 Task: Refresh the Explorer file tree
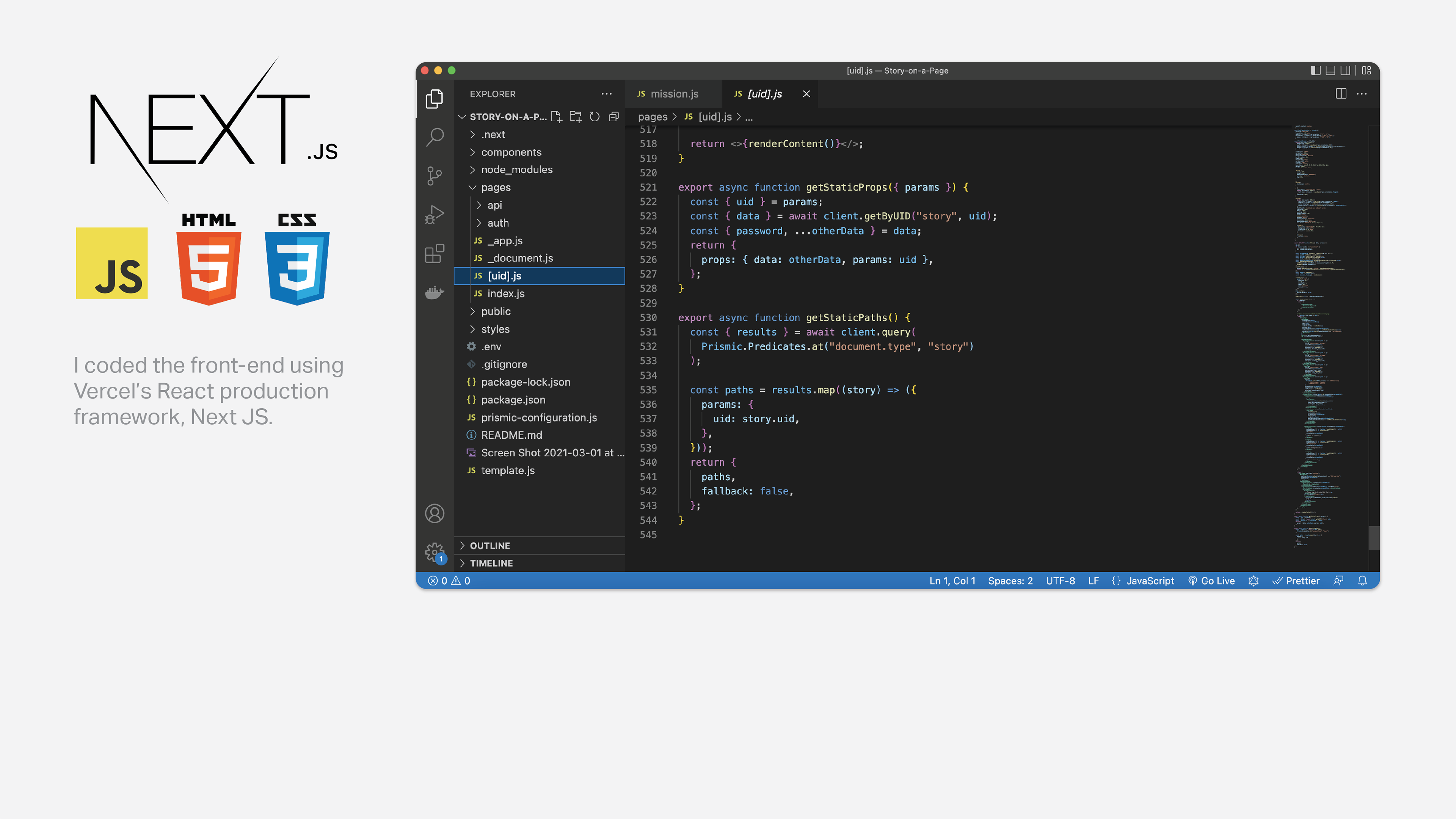[x=595, y=116]
